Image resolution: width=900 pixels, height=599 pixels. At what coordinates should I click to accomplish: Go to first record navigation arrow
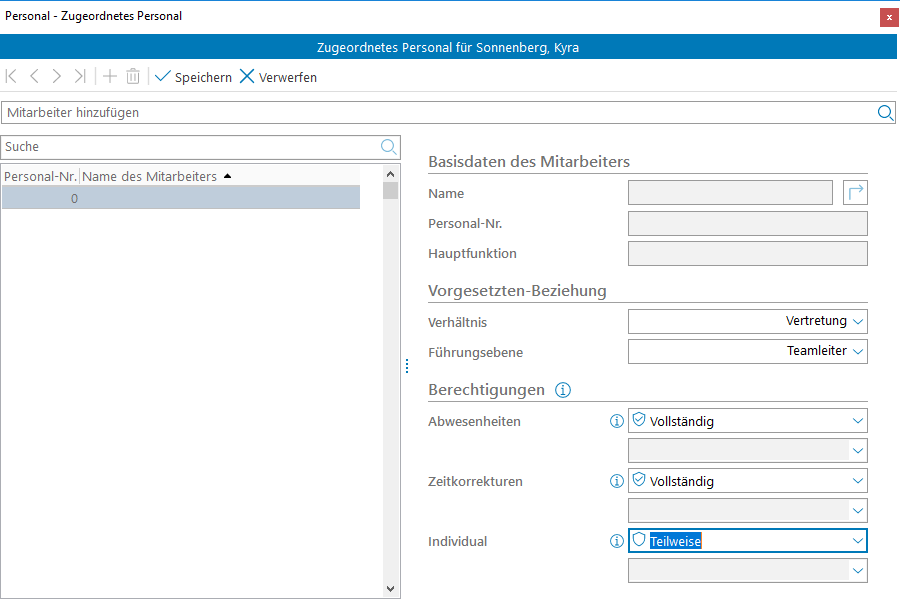coord(12,77)
